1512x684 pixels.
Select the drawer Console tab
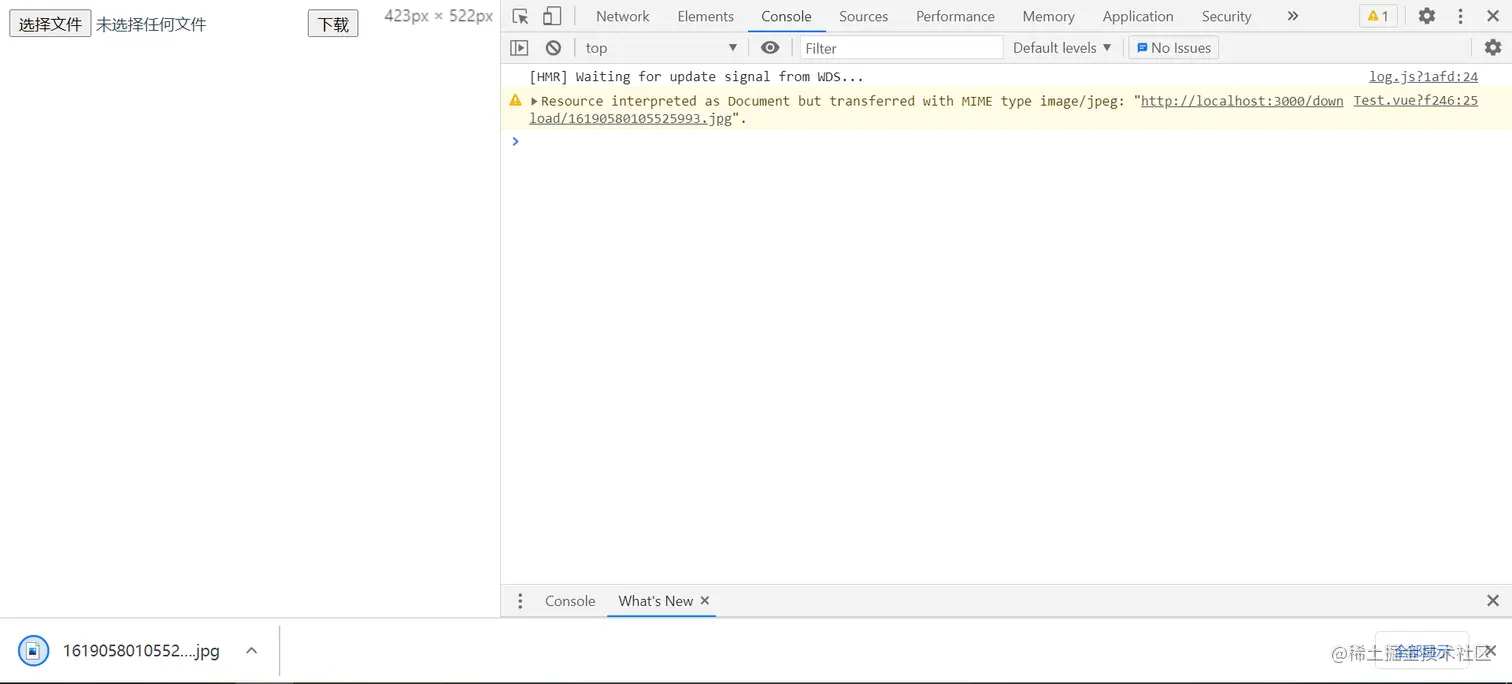[x=570, y=601]
